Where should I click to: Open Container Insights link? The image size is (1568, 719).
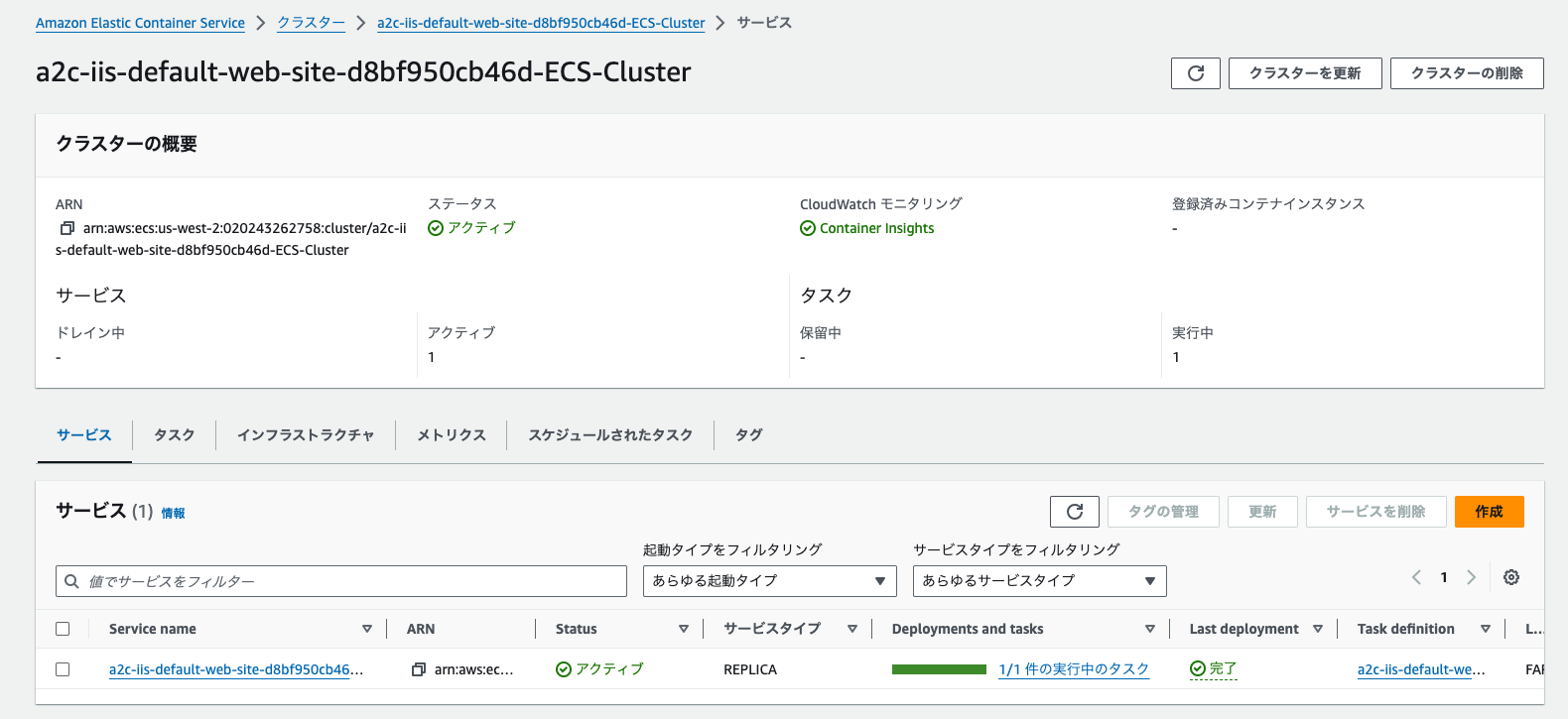point(876,228)
